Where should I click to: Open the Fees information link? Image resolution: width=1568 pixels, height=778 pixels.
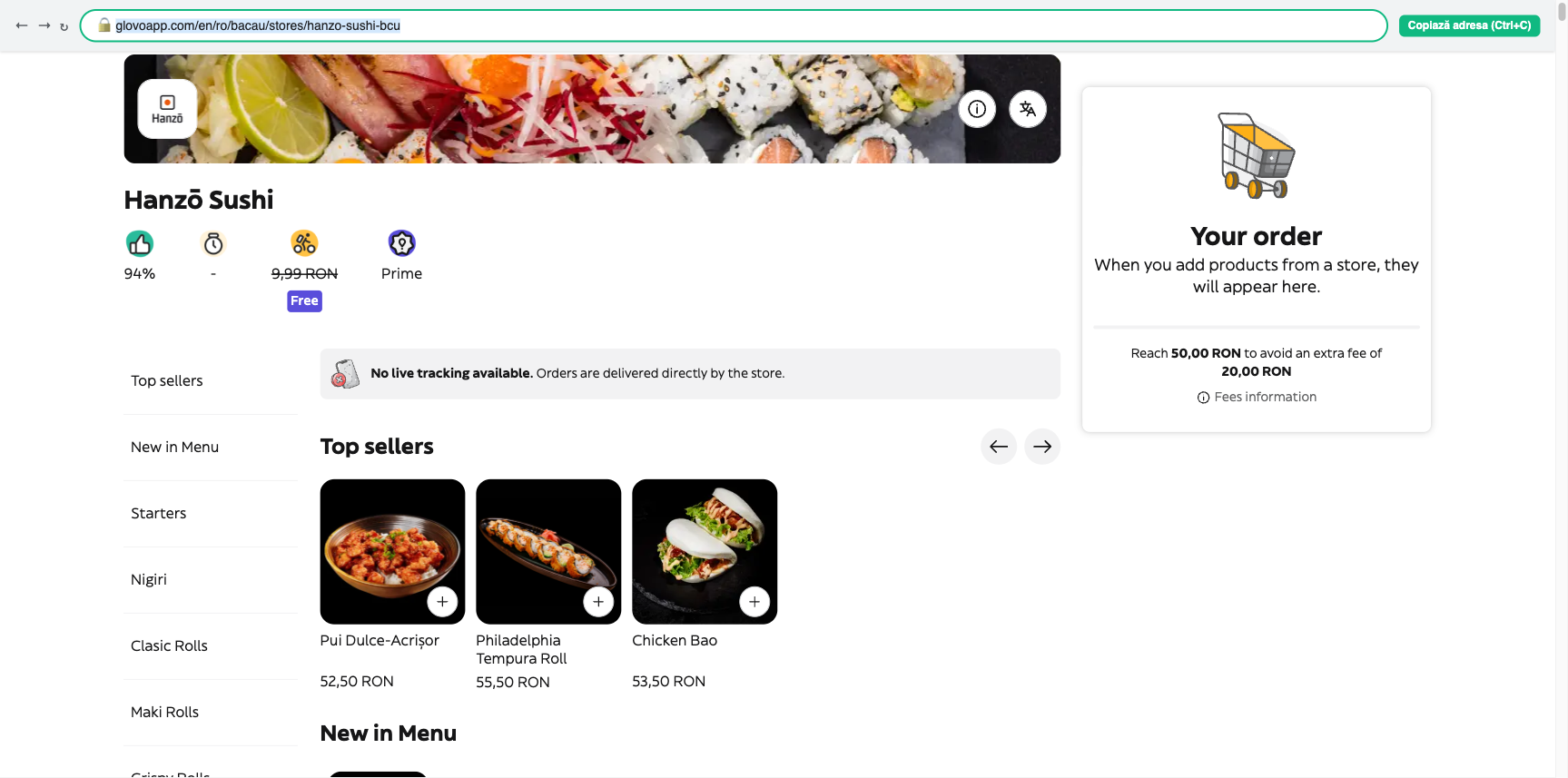coord(1257,398)
